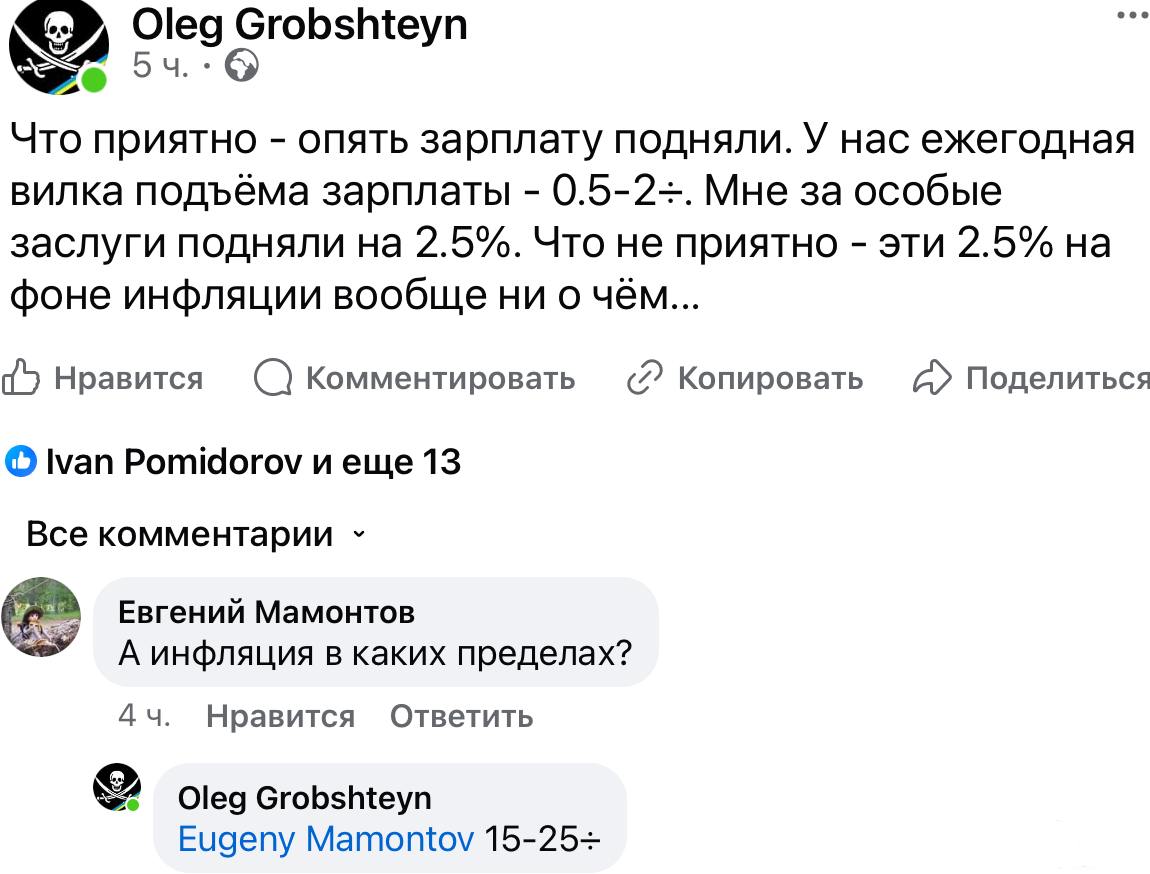
Task: Open Ivan Pomidorov и еще 13 reactions list
Action: 253,461
